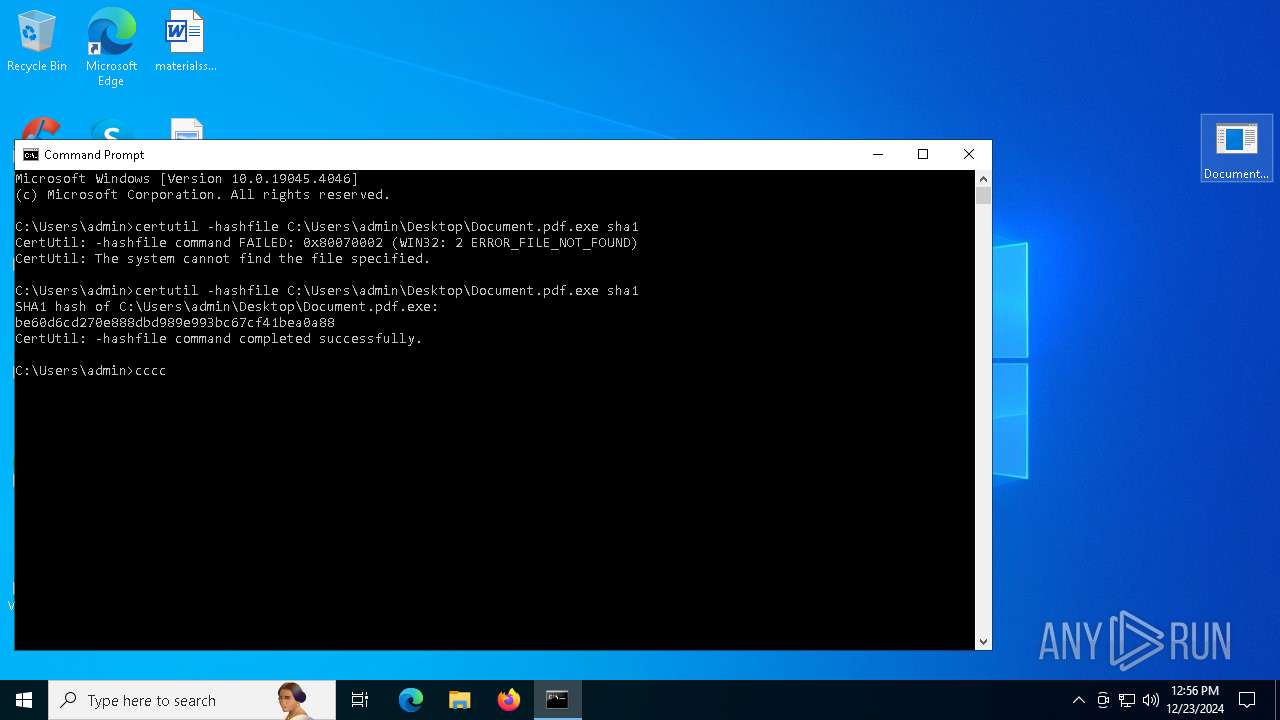Click the 'SHA1 hash of C:\Users' line
1280x720 pixels.
[x=227, y=307]
